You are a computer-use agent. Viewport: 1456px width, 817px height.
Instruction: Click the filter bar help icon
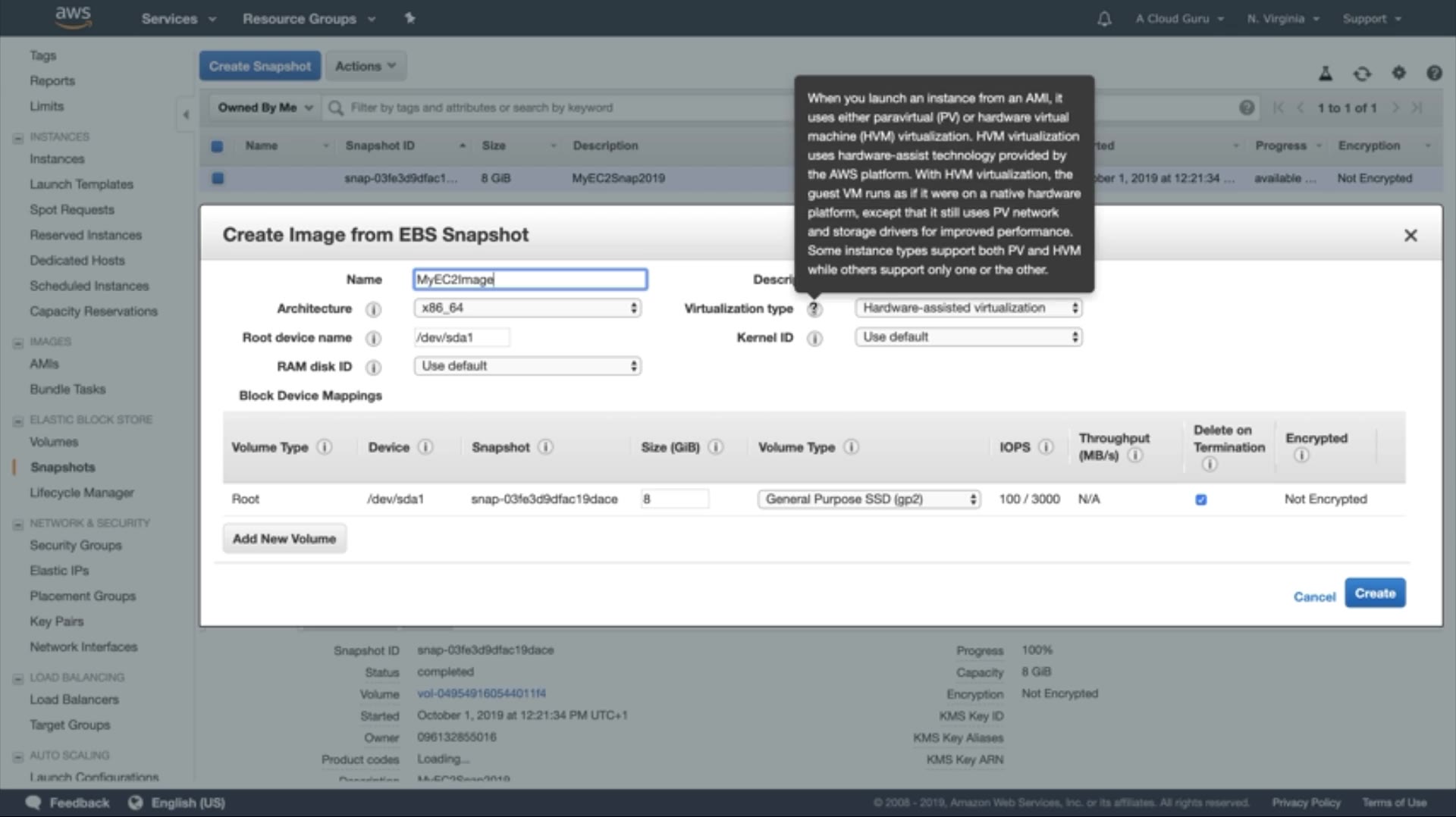click(x=1247, y=108)
